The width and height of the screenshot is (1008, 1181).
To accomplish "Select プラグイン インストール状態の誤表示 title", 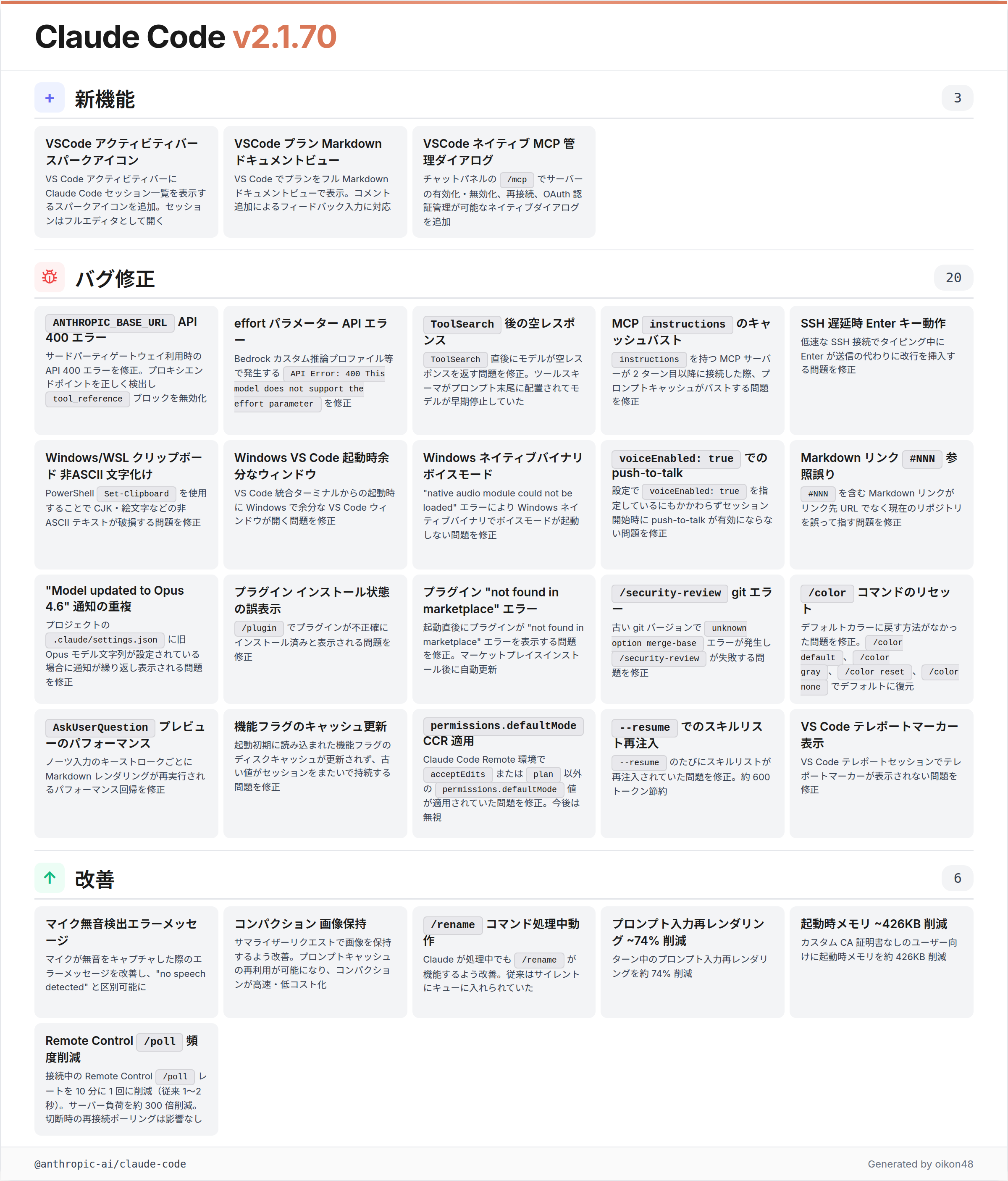I will (312, 600).
